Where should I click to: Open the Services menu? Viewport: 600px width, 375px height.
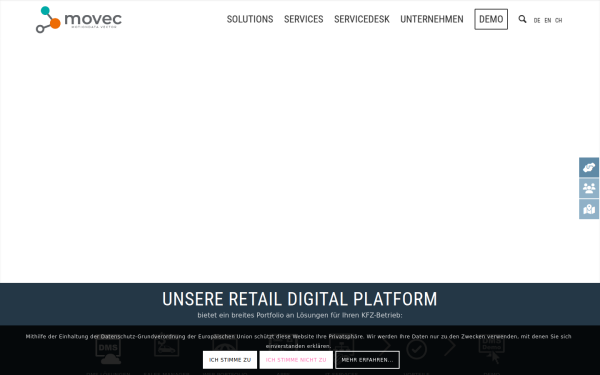coord(303,19)
